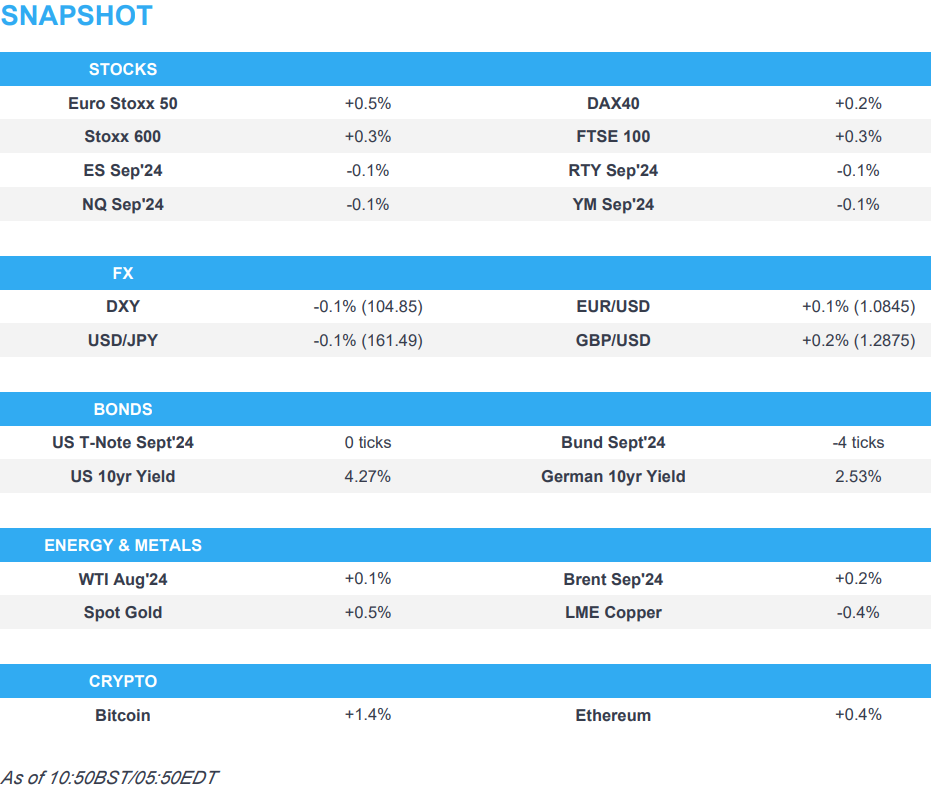Click the CRYPTO section header

click(x=123, y=681)
